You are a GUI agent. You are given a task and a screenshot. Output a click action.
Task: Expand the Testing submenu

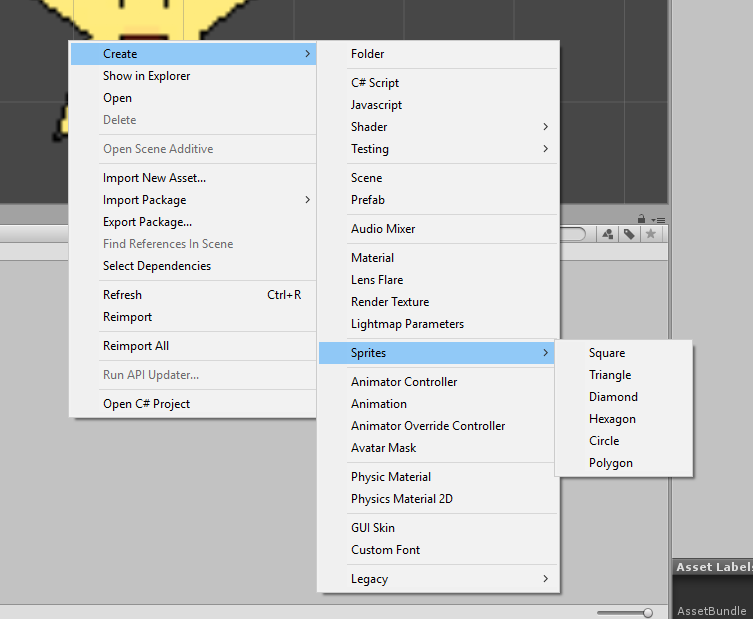(x=438, y=149)
